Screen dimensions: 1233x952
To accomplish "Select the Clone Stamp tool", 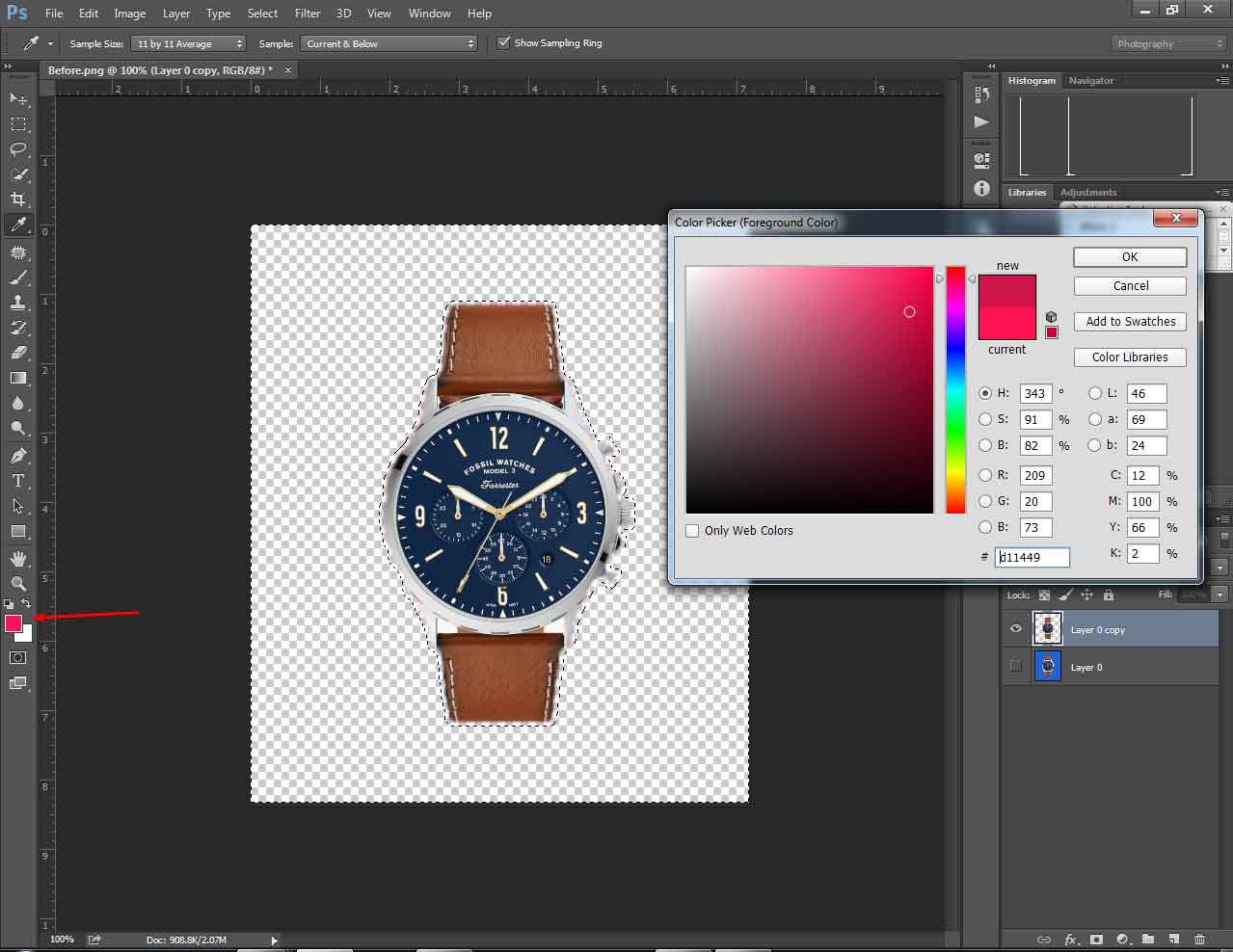I will (x=17, y=301).
